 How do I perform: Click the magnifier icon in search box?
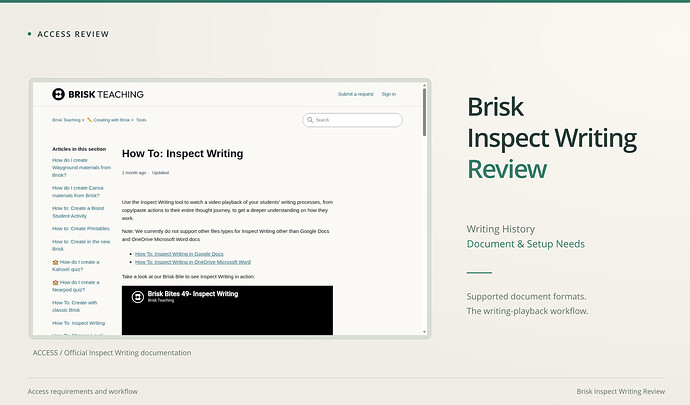pos(310,120)
